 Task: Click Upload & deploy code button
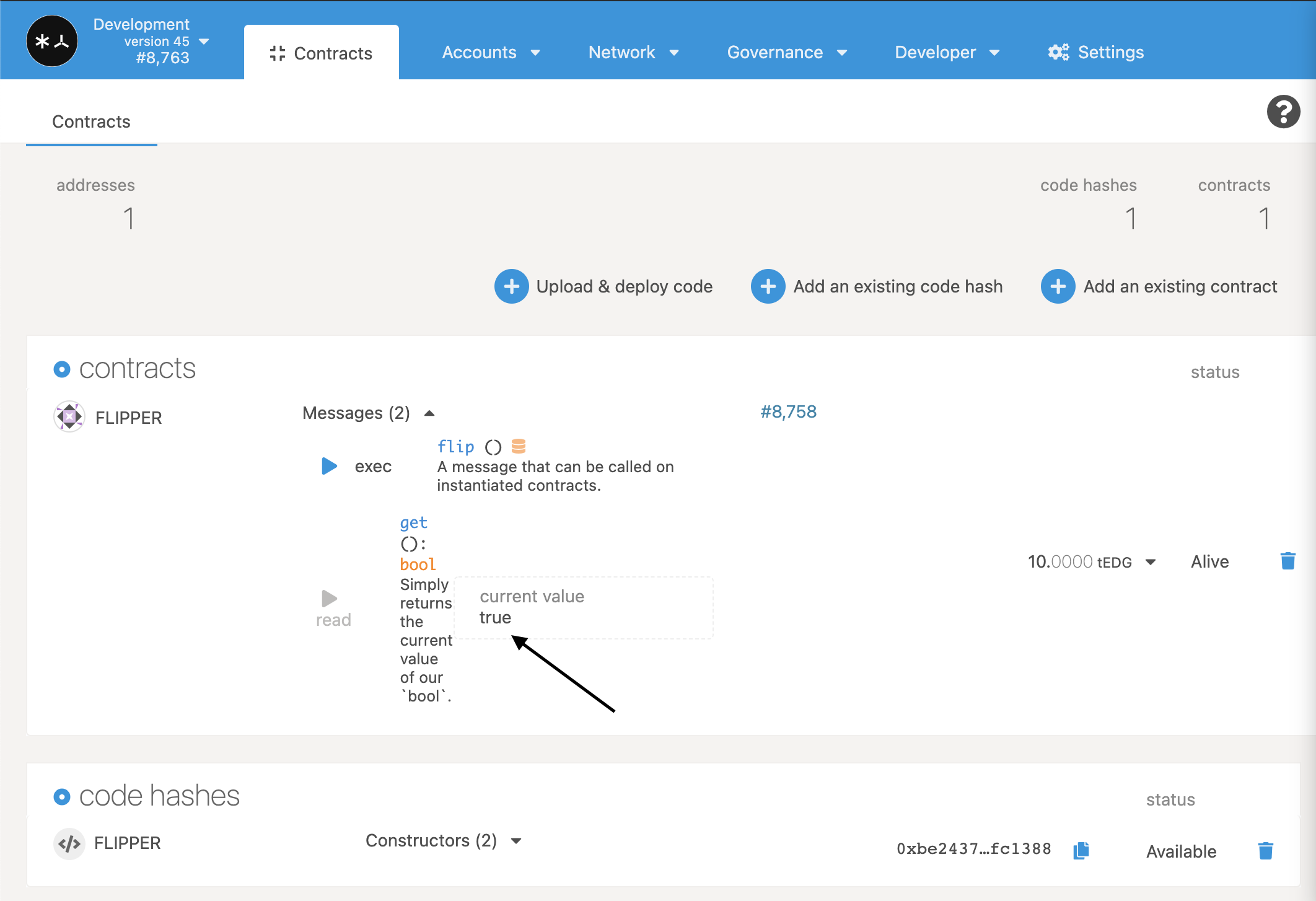(603, 286)
